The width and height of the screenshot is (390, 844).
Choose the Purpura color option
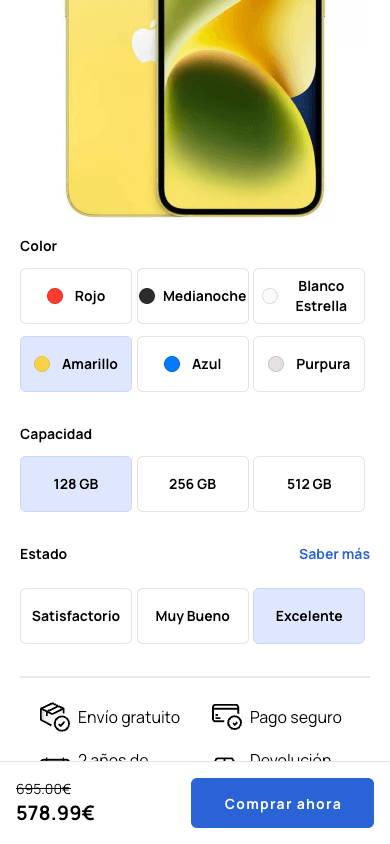(x=309, y=364)
